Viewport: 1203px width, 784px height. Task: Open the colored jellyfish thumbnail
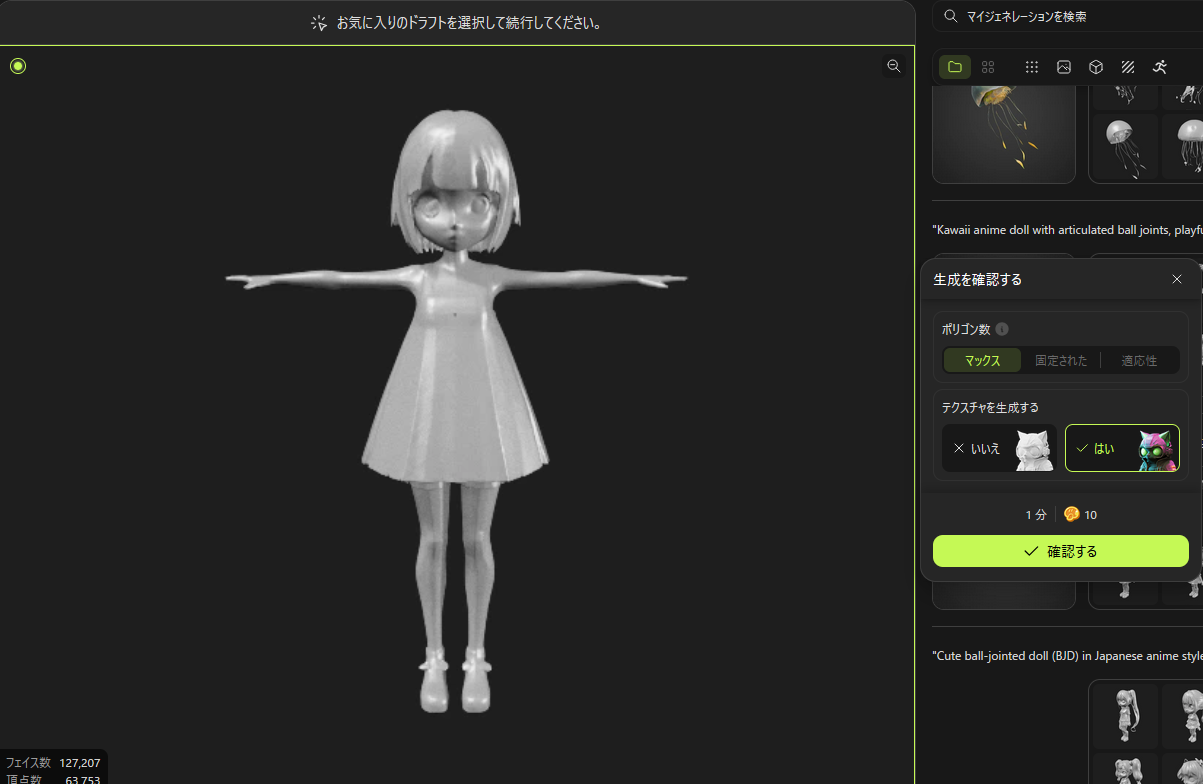tap(1003, 134)
